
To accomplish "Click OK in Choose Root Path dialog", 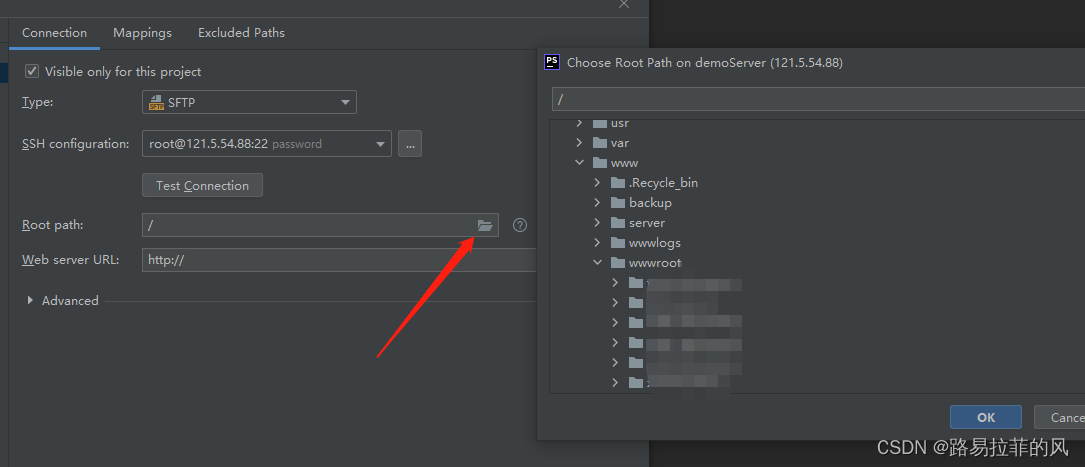I will pyautogui.click(x=985, y=417).
